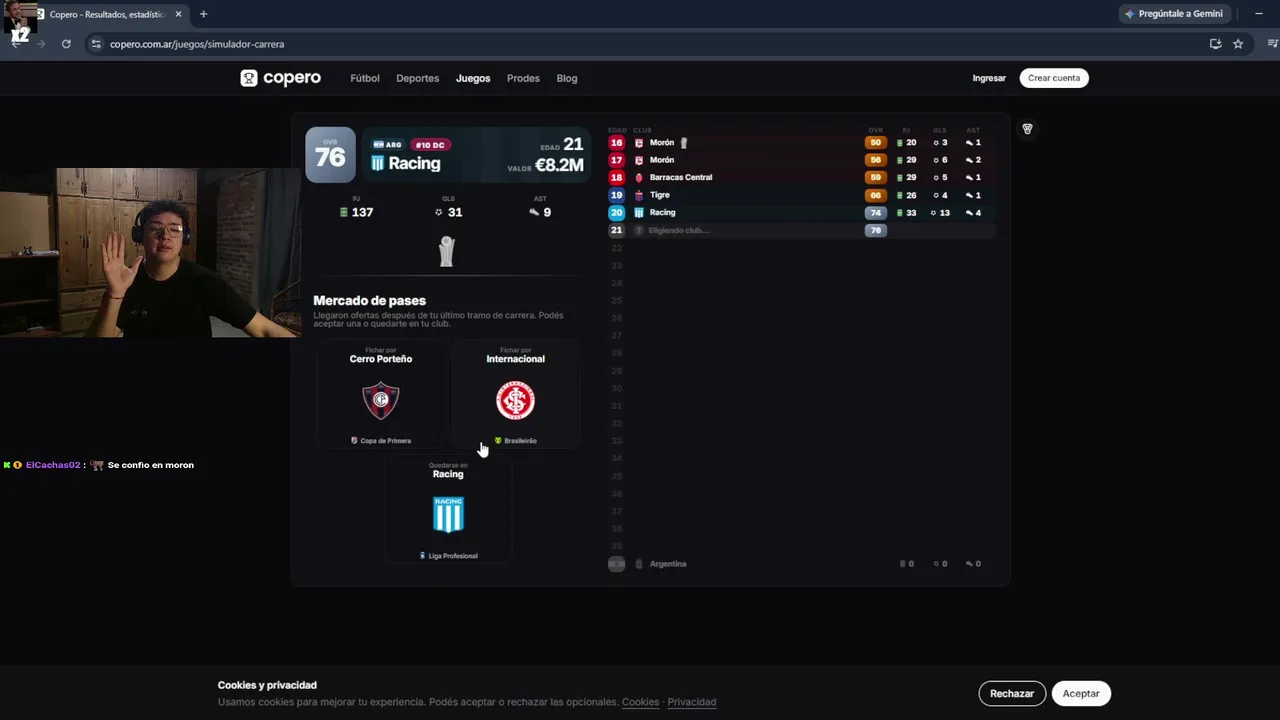Select the Tigre career row
Viewport: 1280px width, 720px height.
[x=802, y=195]
